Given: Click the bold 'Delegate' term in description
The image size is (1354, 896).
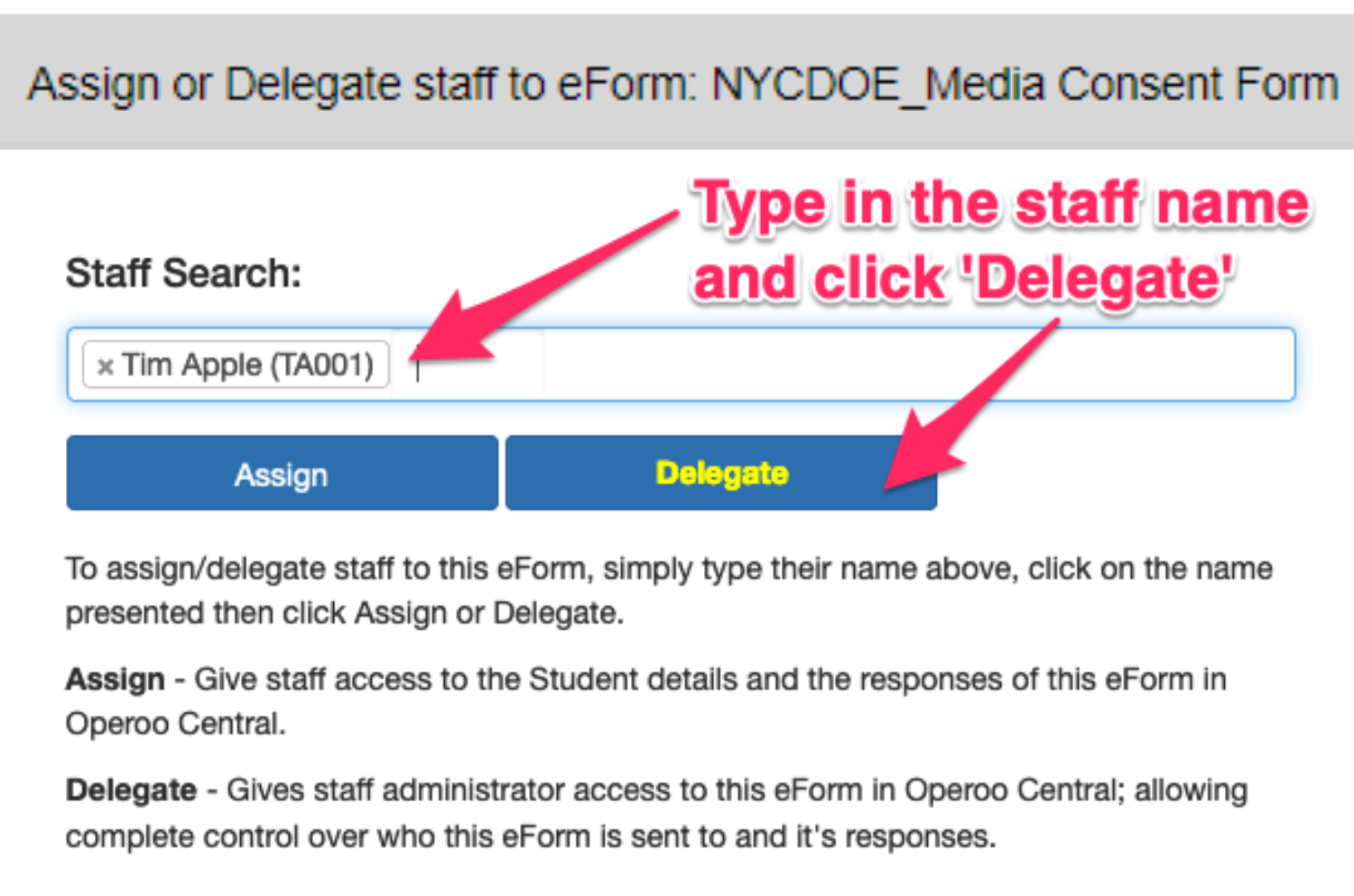Looking at the screenshot, I should tap(131, 790).
